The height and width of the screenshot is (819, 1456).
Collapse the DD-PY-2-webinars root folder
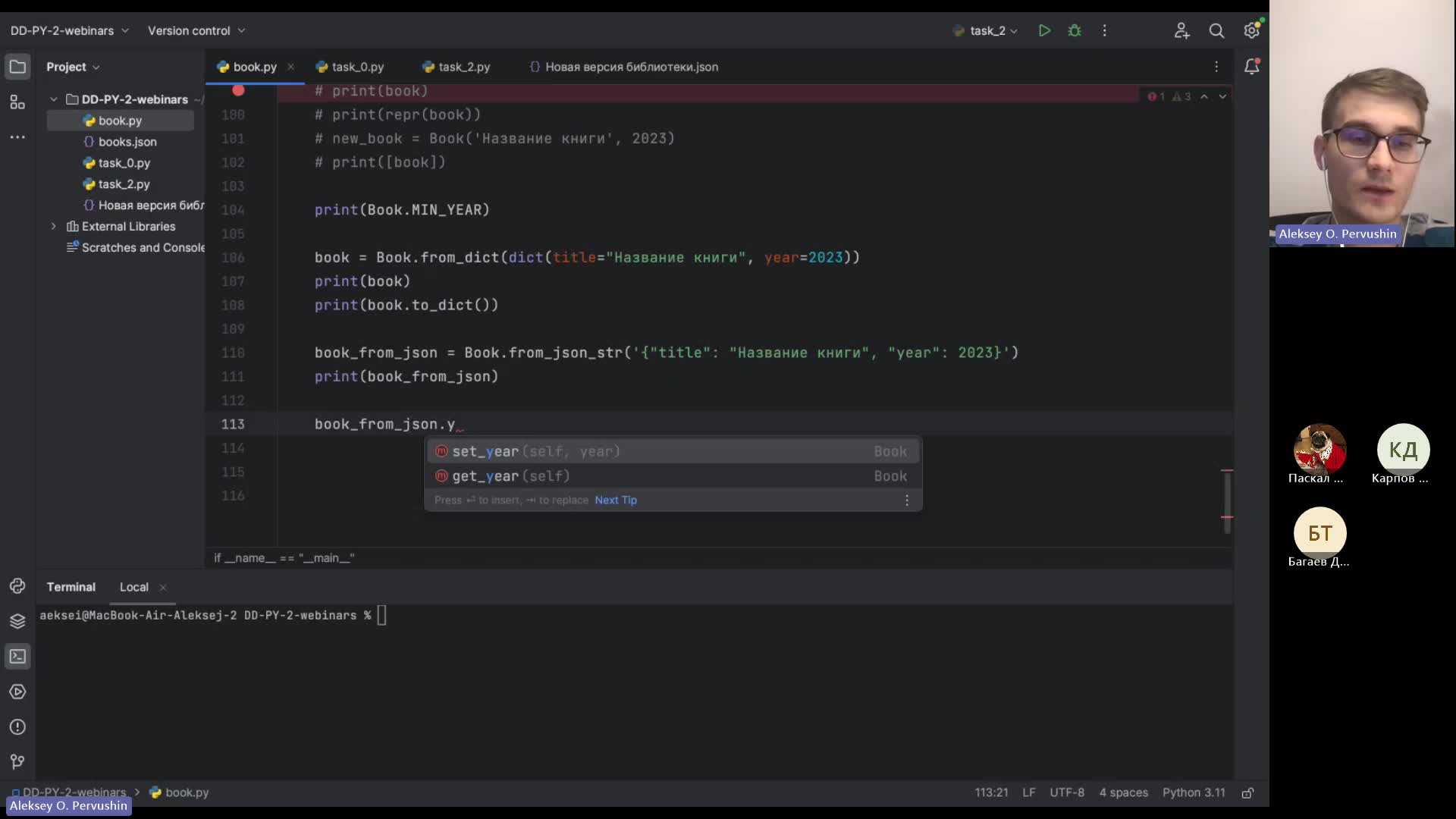point(54,99)
